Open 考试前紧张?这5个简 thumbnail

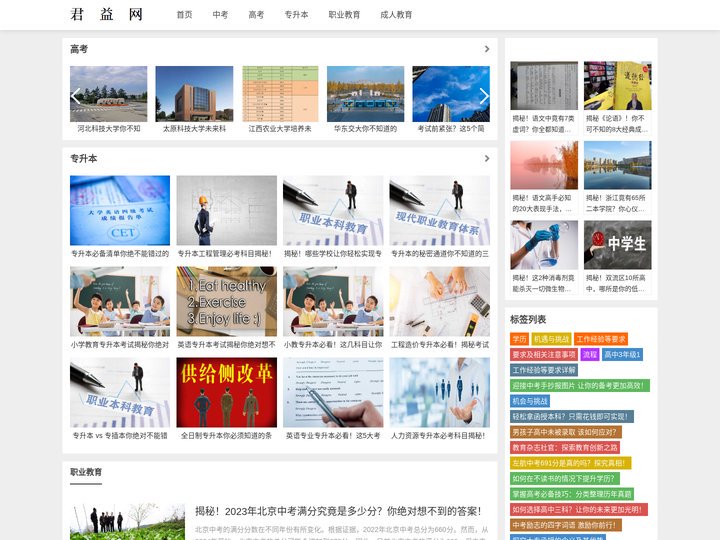click(x=451, y=94)
